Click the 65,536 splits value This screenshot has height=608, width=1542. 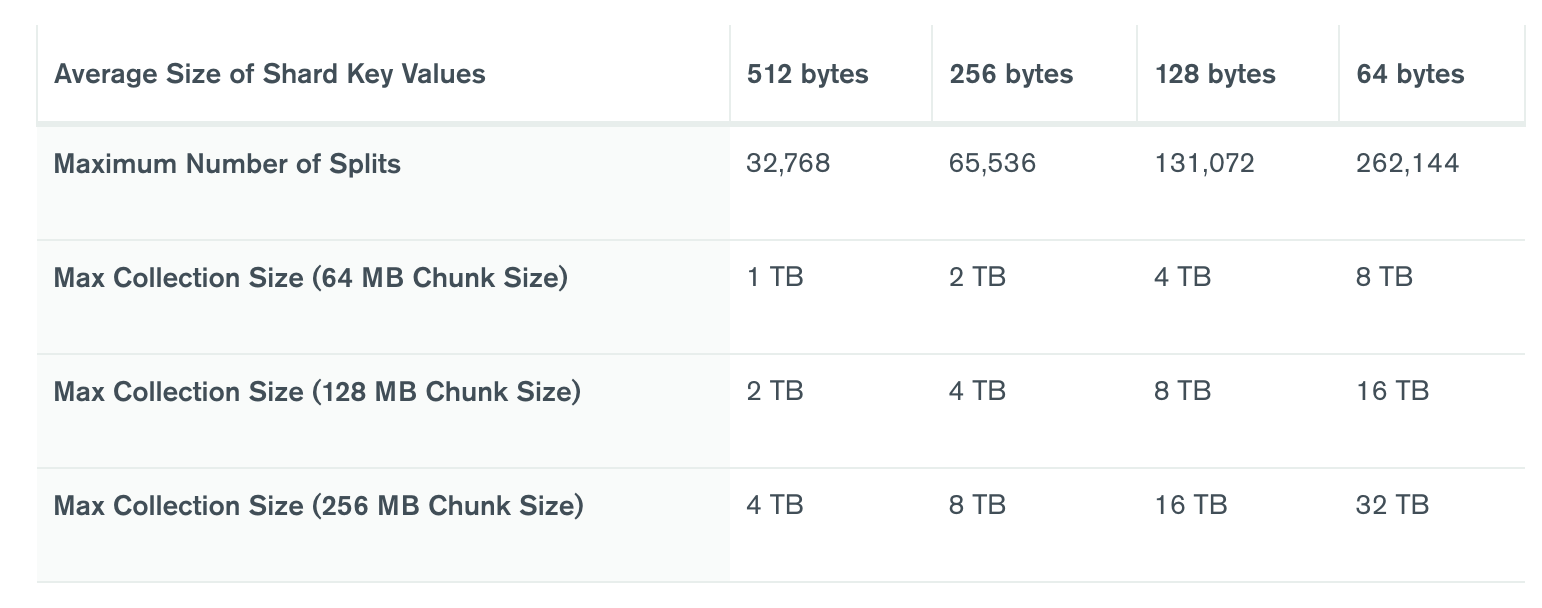[x=992, y=164]
